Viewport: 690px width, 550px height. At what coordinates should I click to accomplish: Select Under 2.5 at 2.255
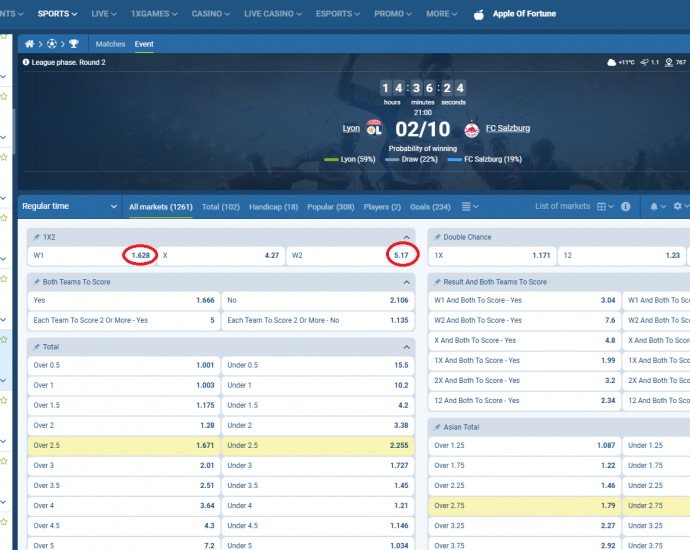(x=318, y=446)
